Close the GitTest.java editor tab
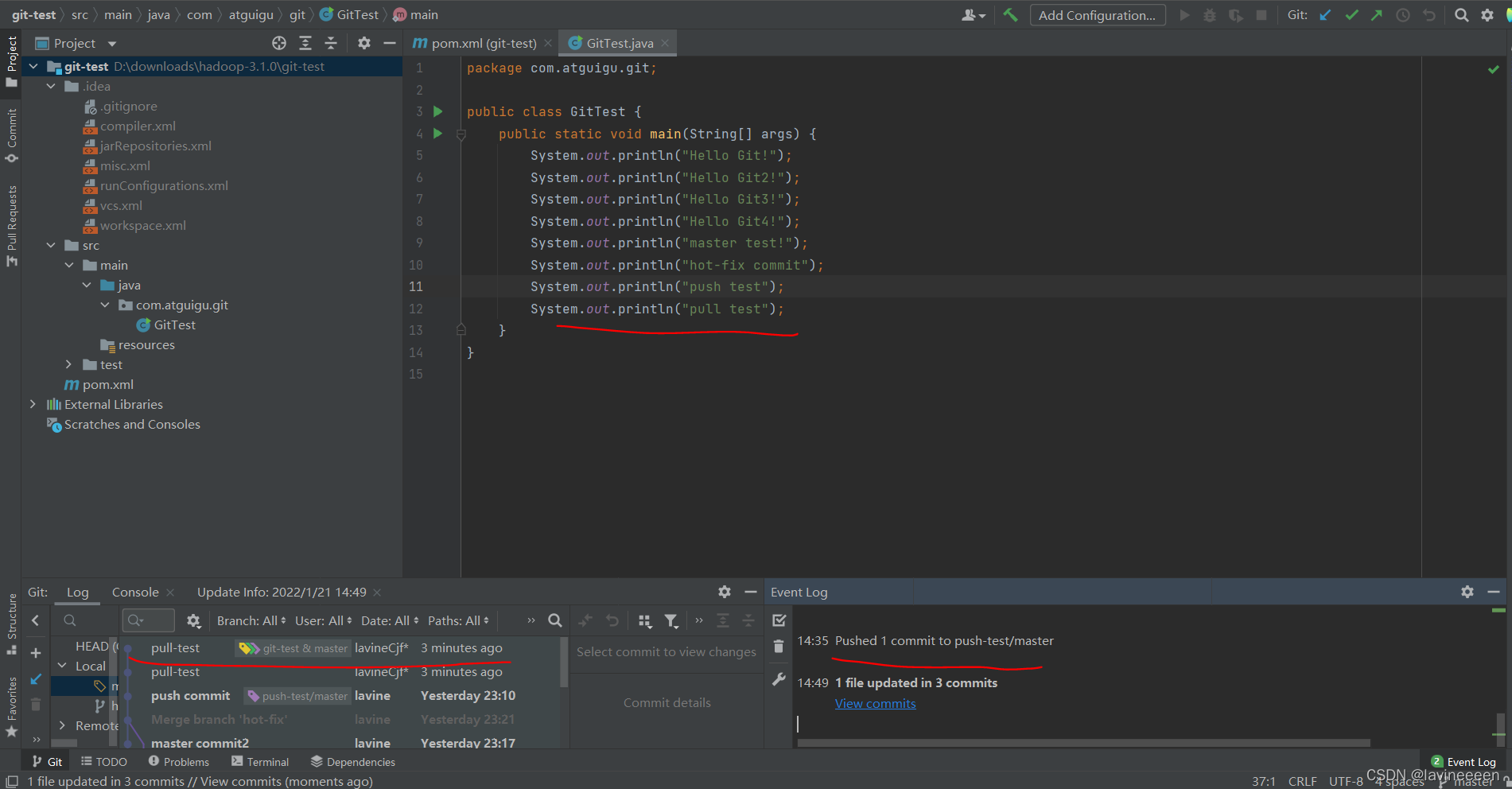 point(665,43)
